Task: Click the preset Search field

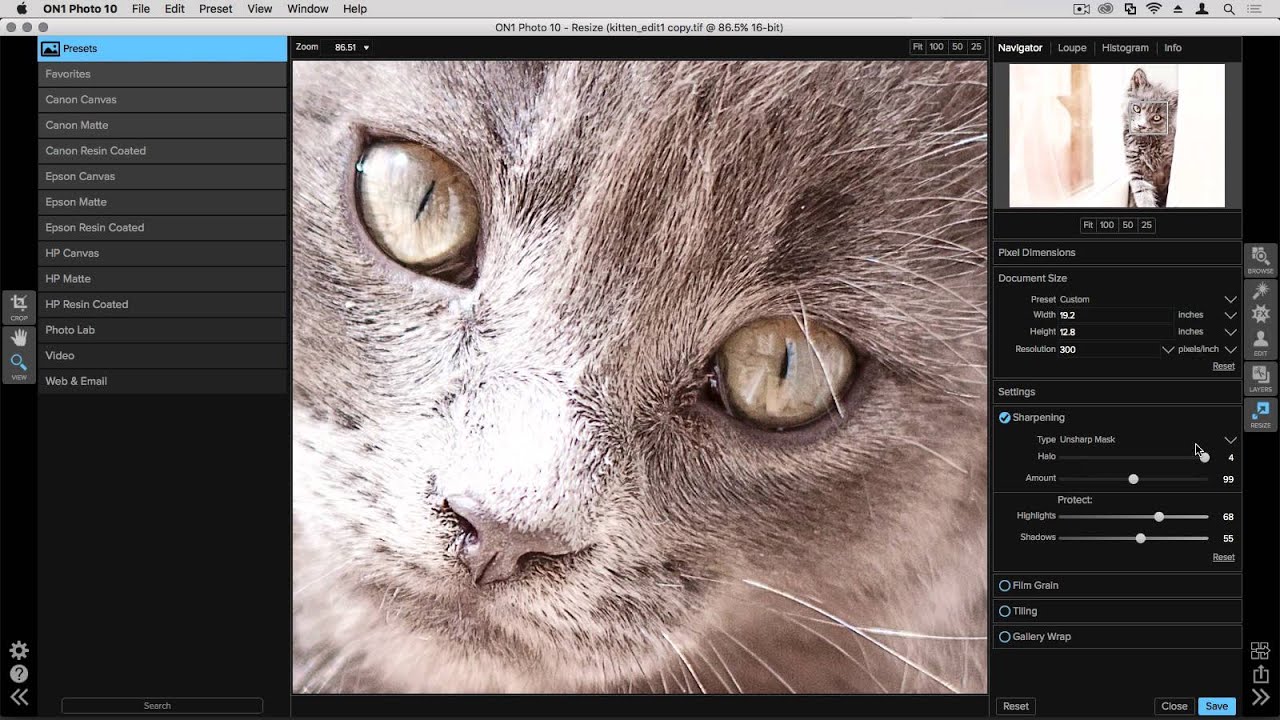Action: point(162,706)
